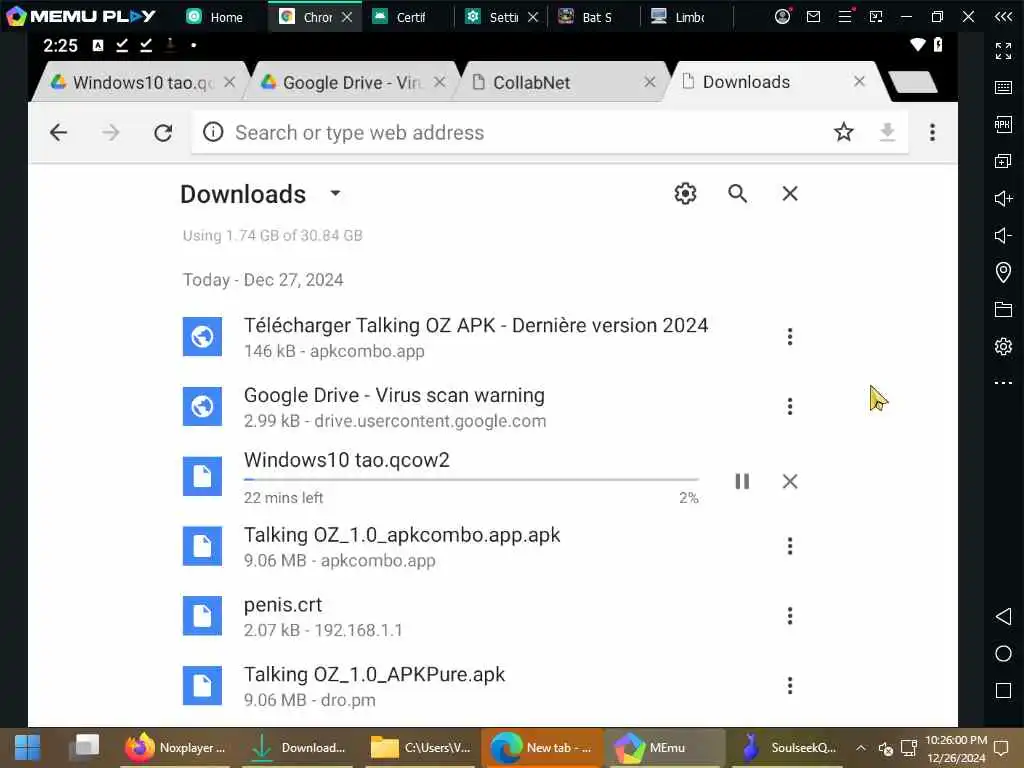Open the Download manager taskbar item

coord(298,748)
